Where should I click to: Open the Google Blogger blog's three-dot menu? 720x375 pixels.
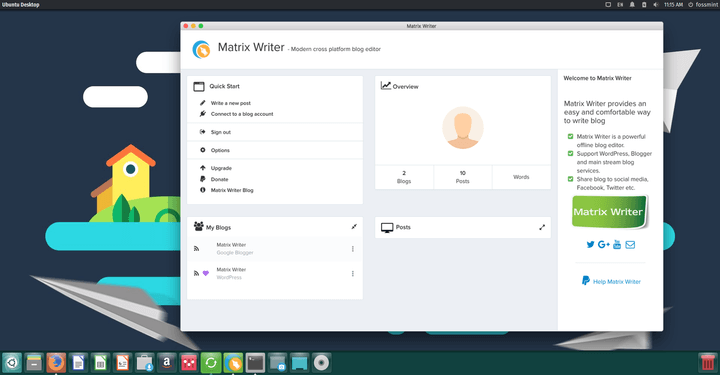pyautogui.click(x=353, y=249)
